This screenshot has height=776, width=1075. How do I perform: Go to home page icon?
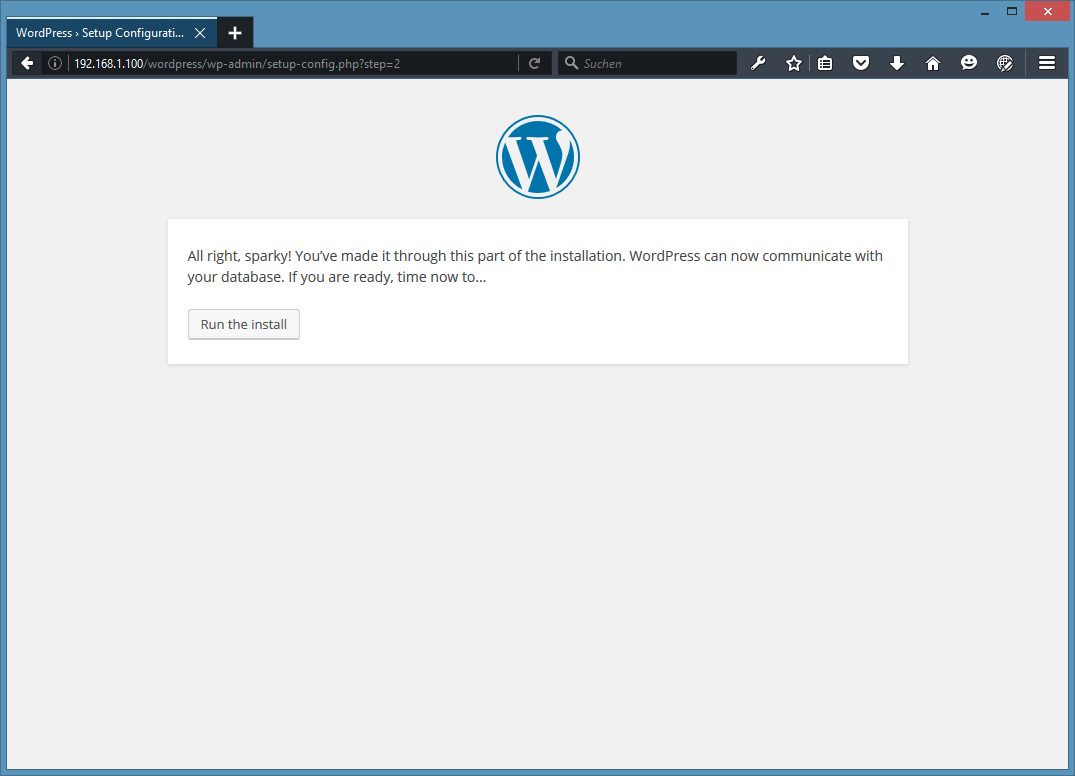(932, 64)
